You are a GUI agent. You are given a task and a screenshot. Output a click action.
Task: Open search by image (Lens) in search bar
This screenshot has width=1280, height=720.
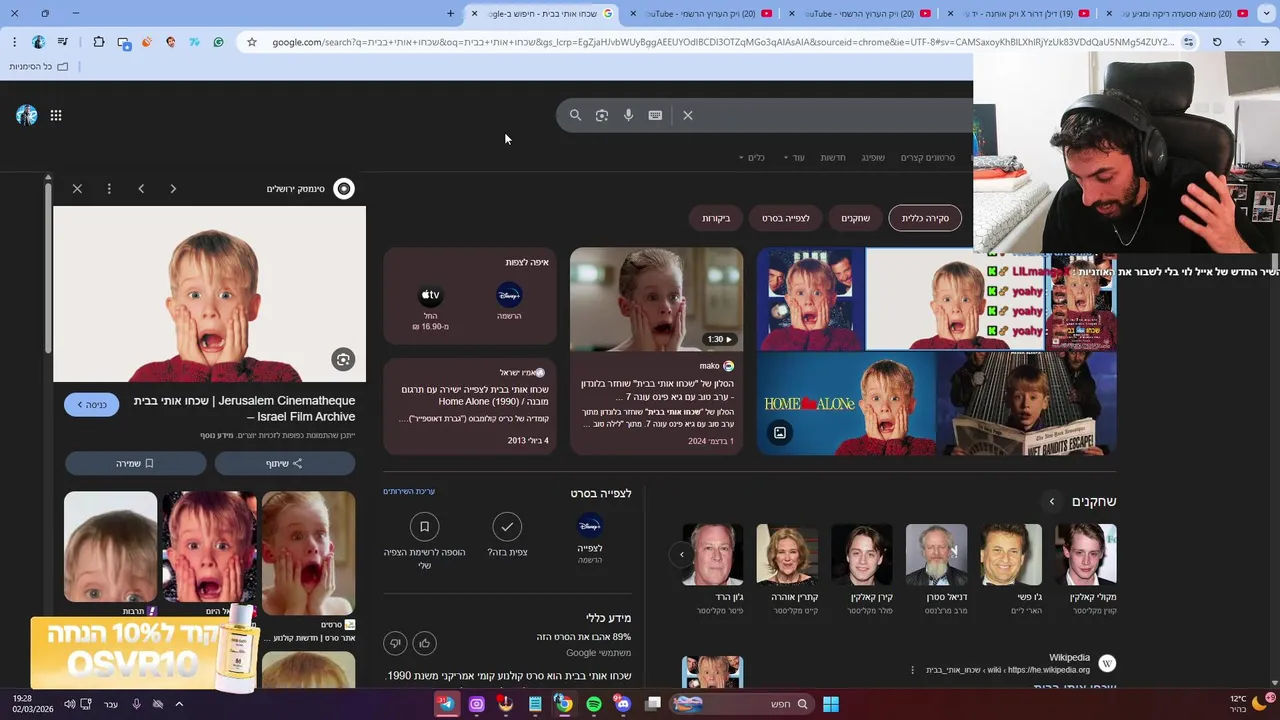602,115
